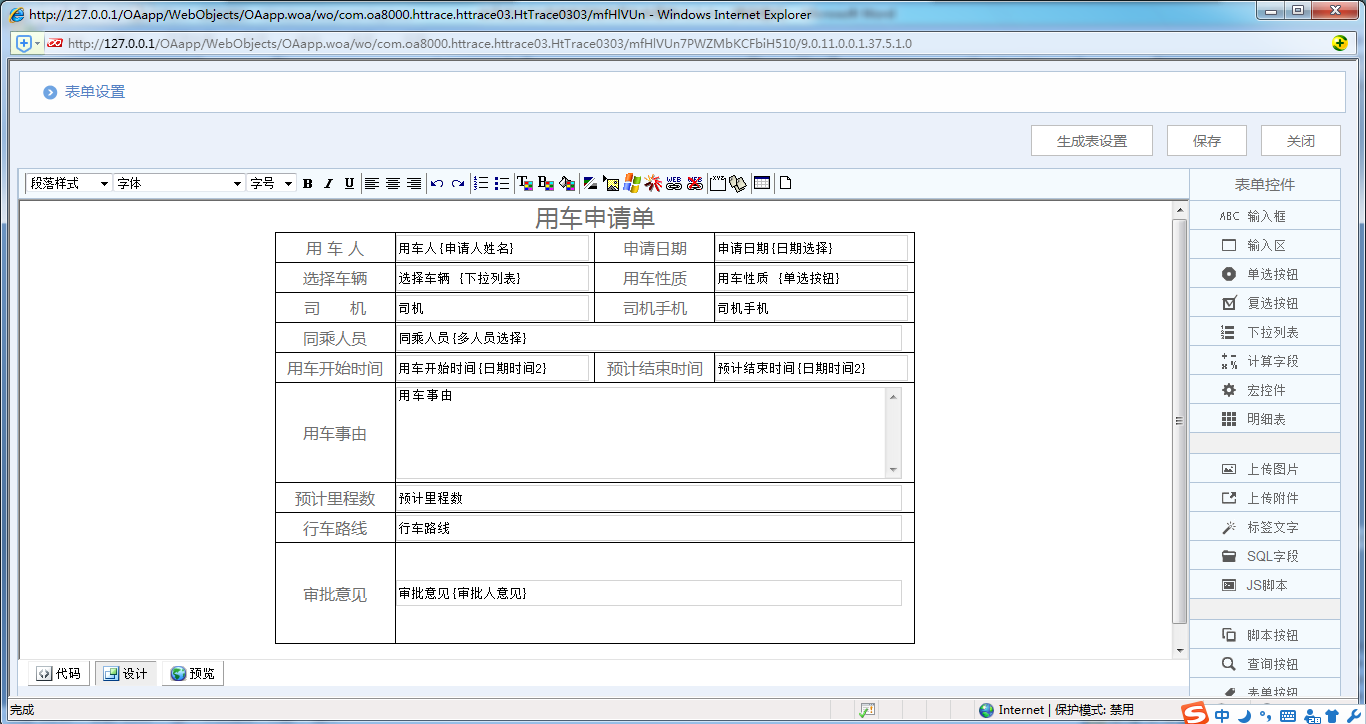The height and width of the screenshot is (724, 1366).
Task: Toggle underline formatting
Action: (349, 183)
